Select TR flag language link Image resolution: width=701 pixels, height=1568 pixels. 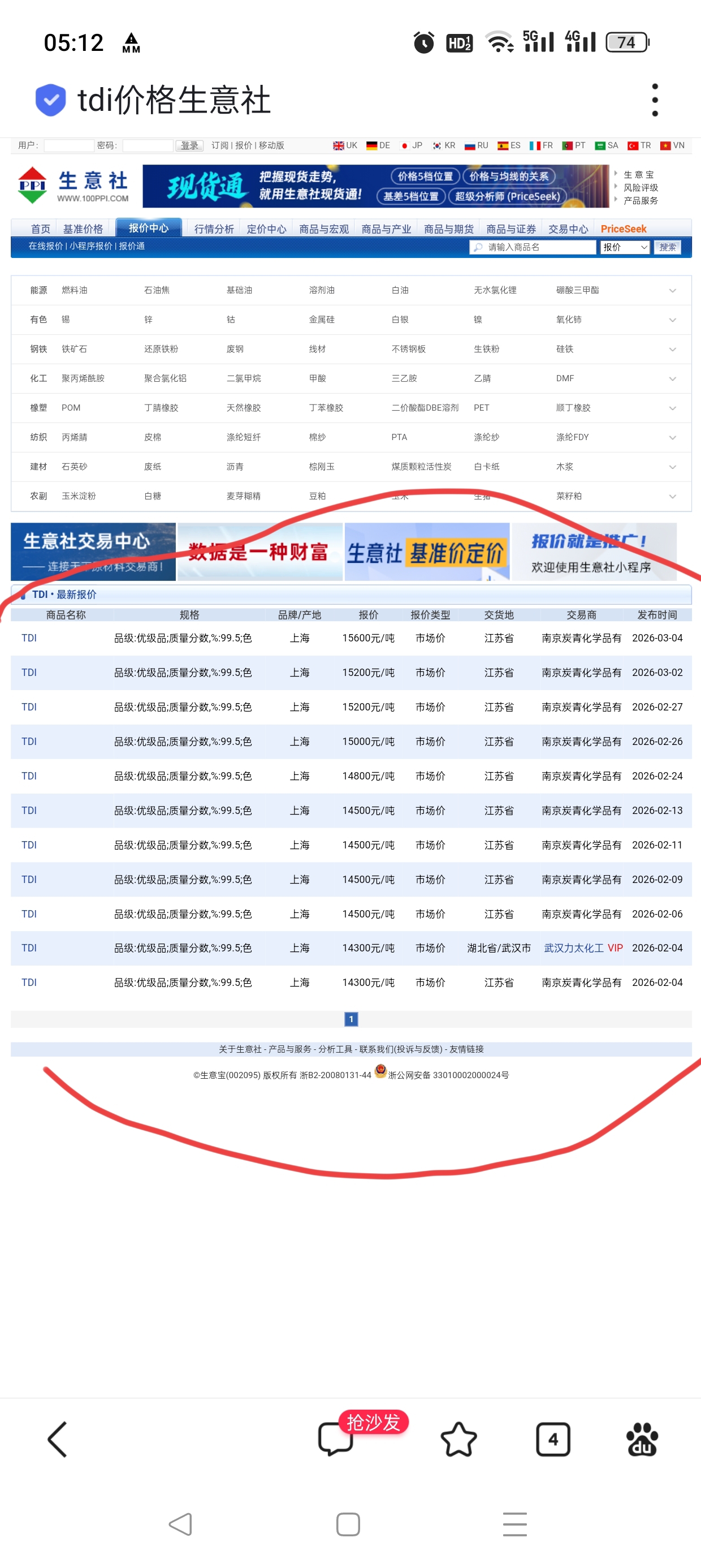(x=639, y=145)
